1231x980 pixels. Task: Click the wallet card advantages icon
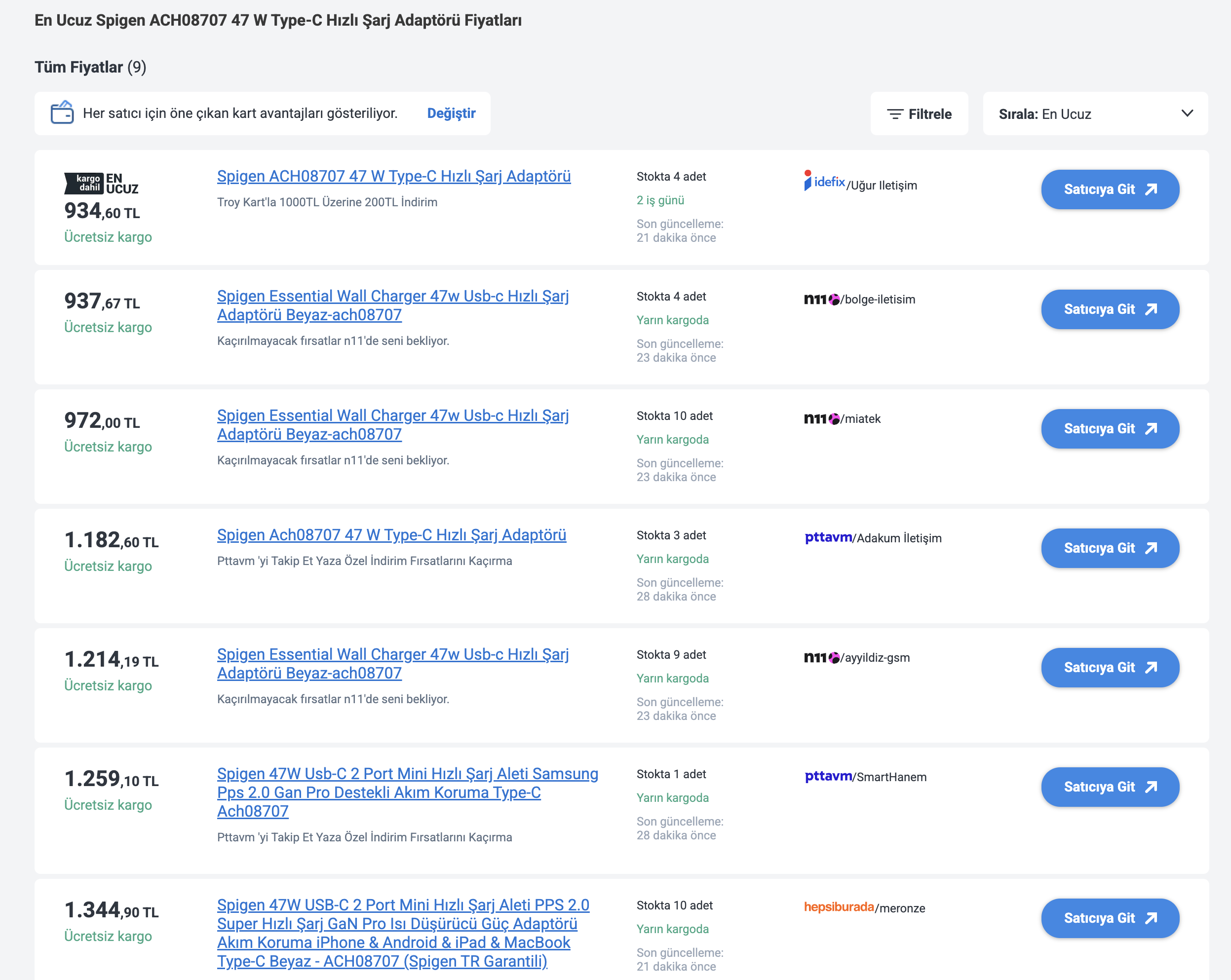[62, 113]
